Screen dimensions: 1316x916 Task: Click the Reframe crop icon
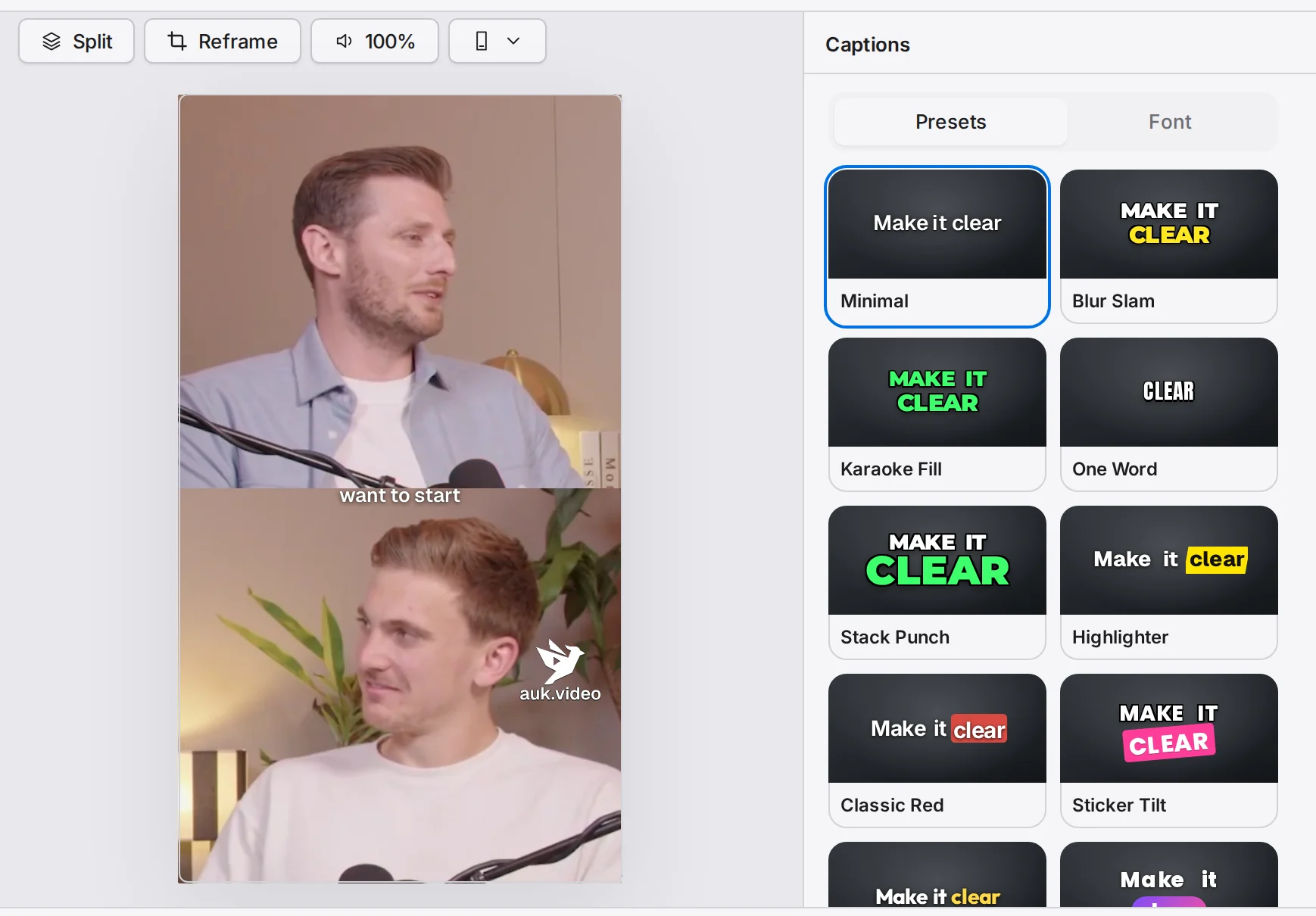pyautogui.click(x=177, y=41)
